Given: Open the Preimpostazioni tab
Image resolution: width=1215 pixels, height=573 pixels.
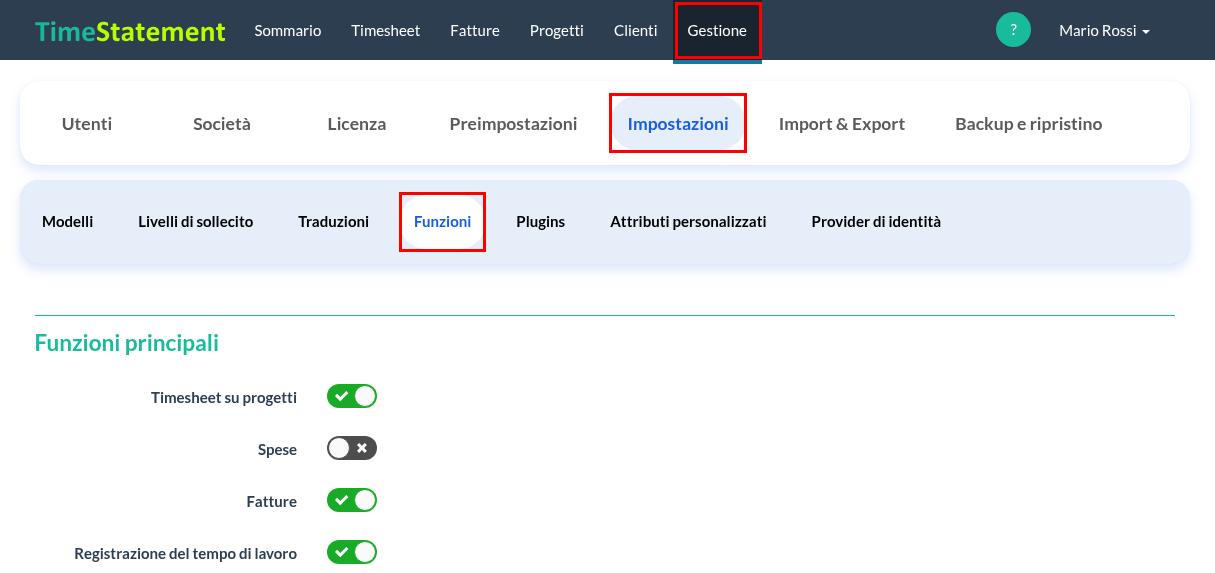Looking at the screenshot, I should pyautogui.click(x=513, y=124).
